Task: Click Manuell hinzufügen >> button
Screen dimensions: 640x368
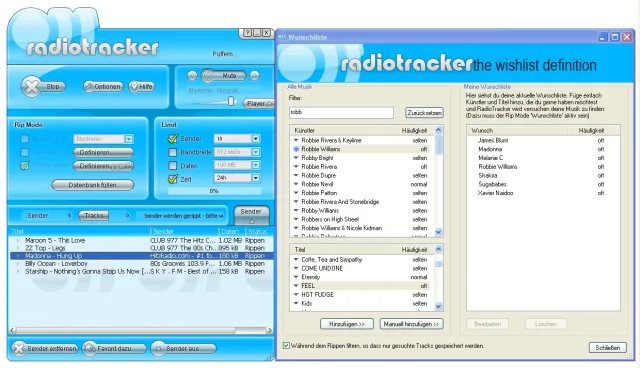Action: 411,324
